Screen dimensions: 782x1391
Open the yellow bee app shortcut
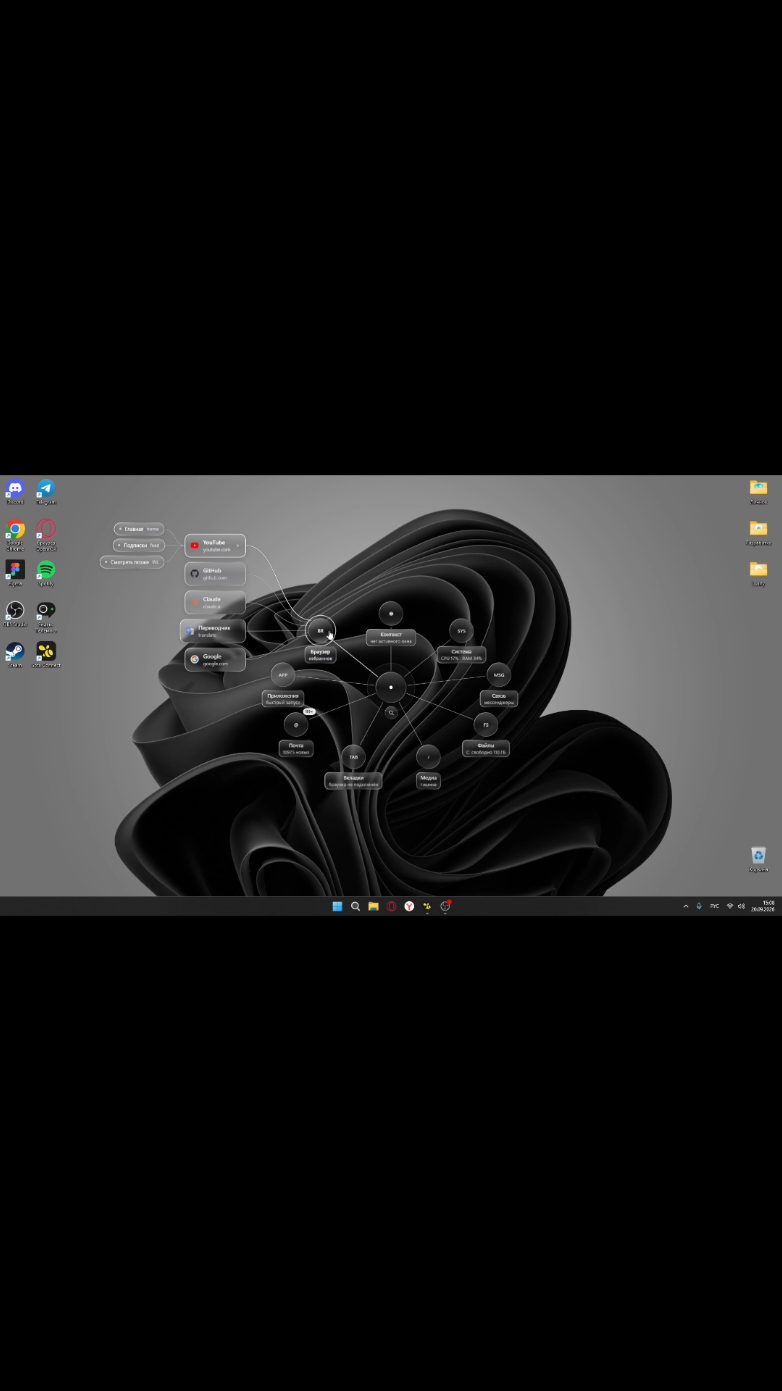click(46, 653)
